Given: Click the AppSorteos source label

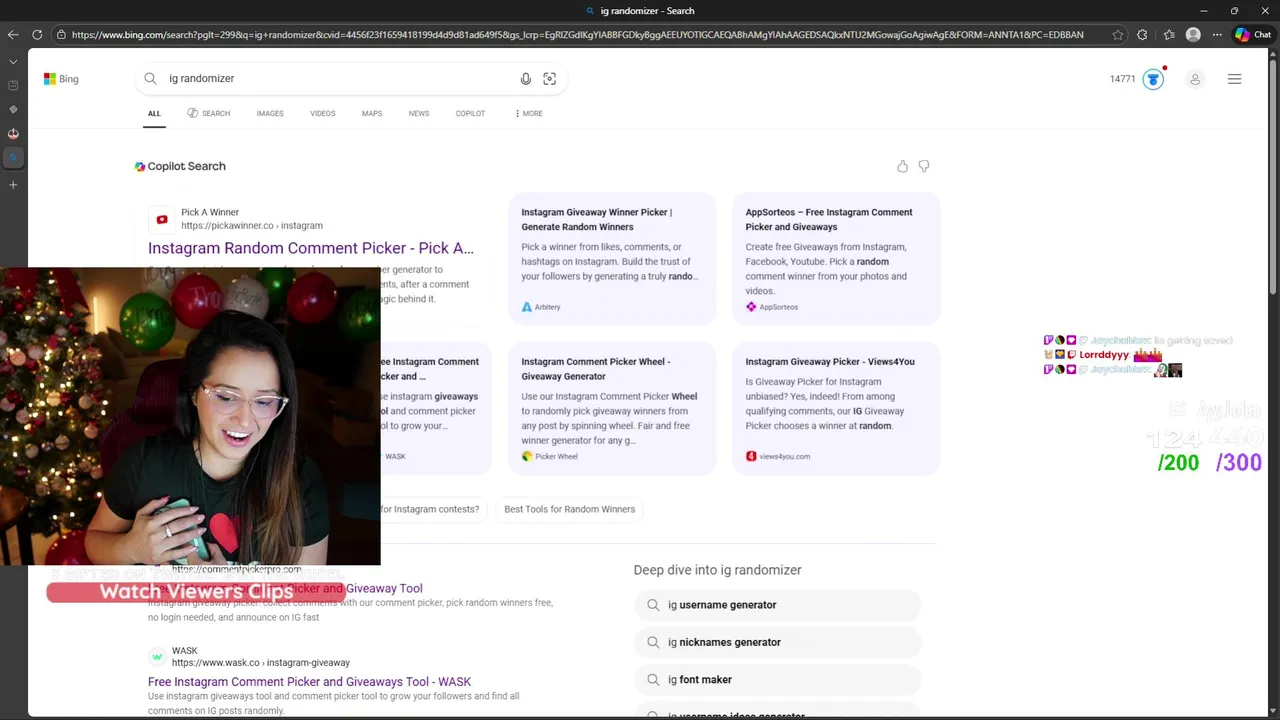Looking at the screenshot, I should pos(772,307).
